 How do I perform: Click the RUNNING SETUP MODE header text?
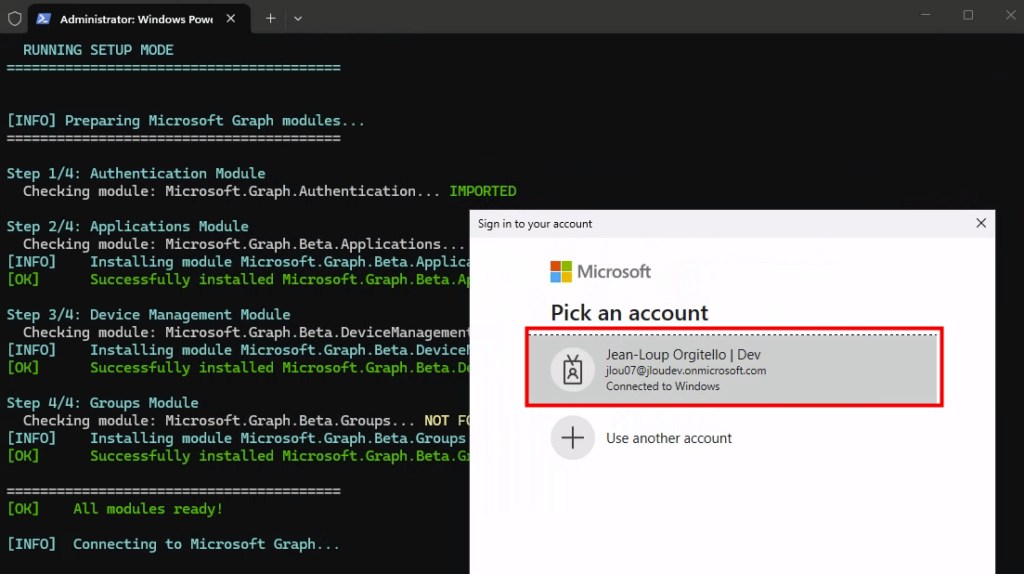[98, 50]
